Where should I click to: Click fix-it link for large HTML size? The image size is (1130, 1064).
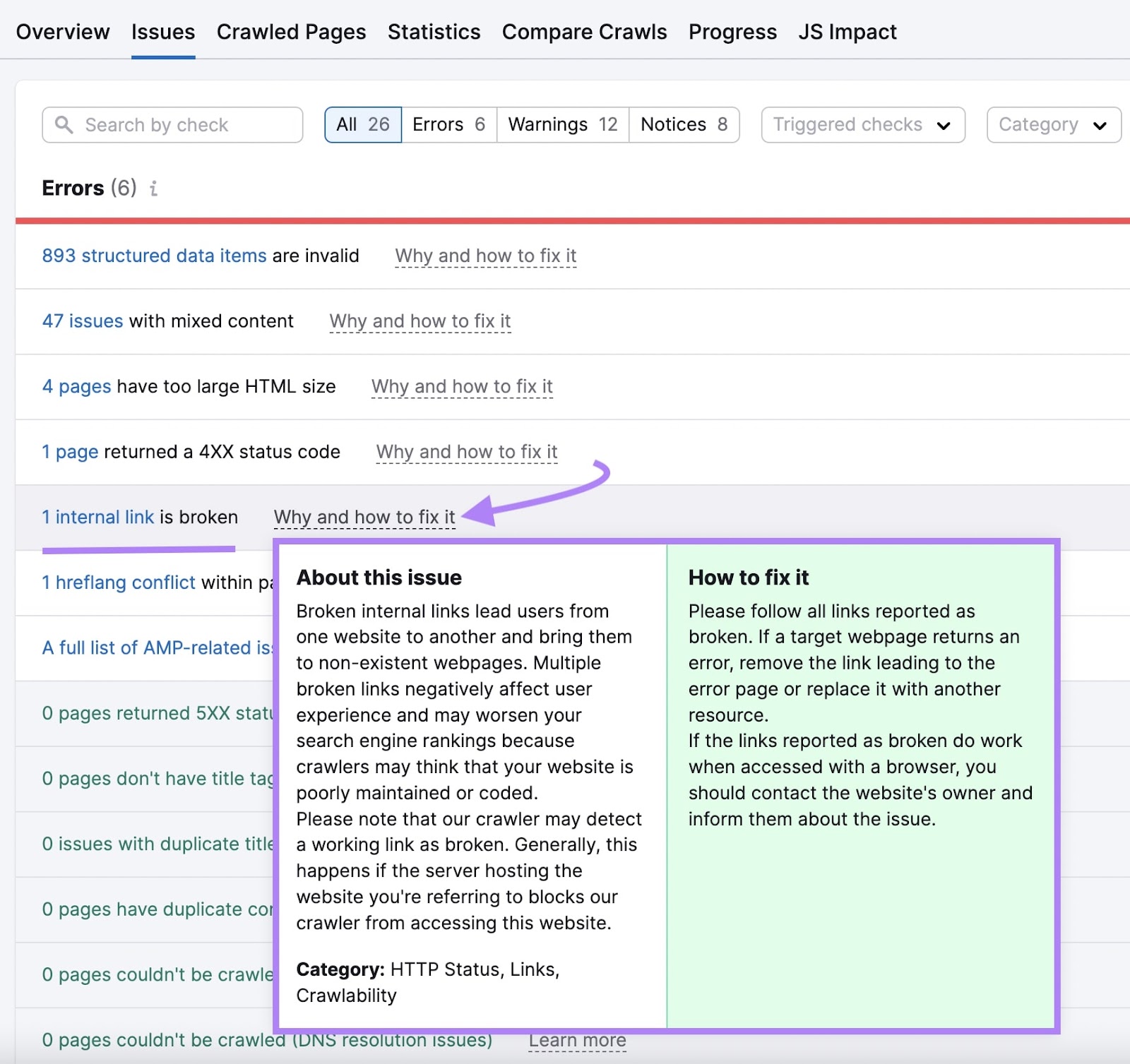coord(462,387)
